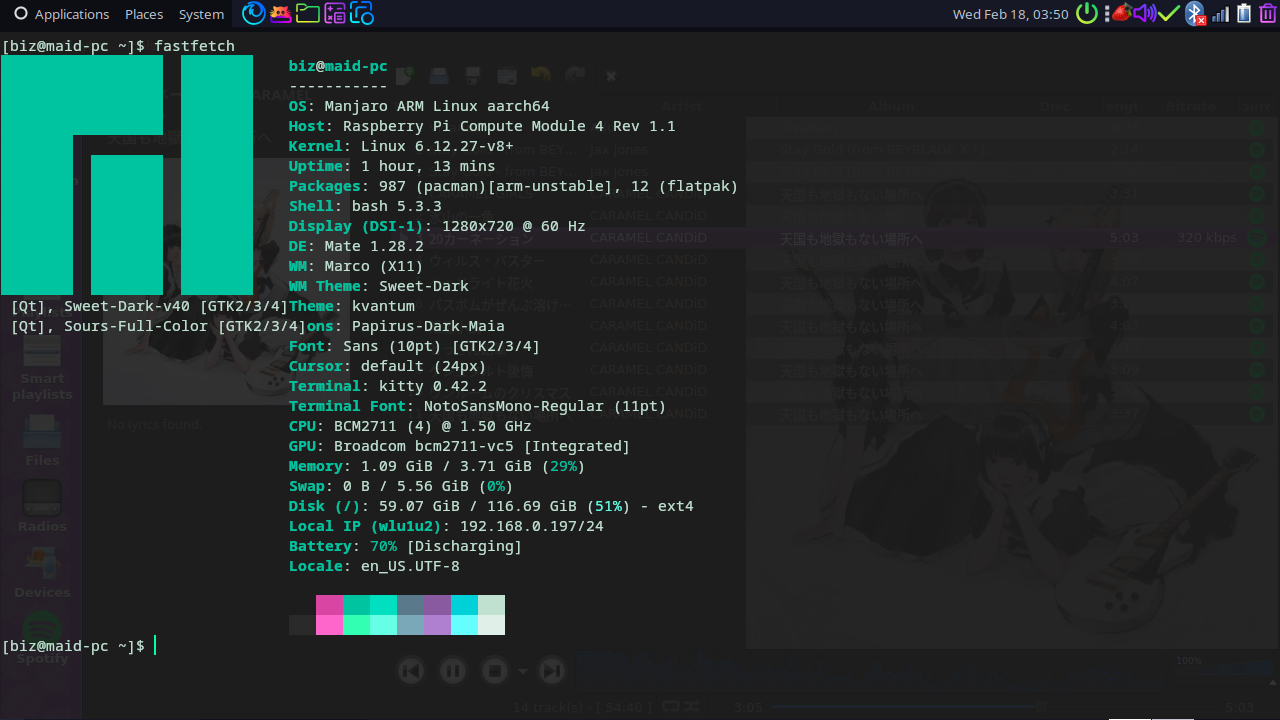Click the battery status icon

click(1244, 13)
